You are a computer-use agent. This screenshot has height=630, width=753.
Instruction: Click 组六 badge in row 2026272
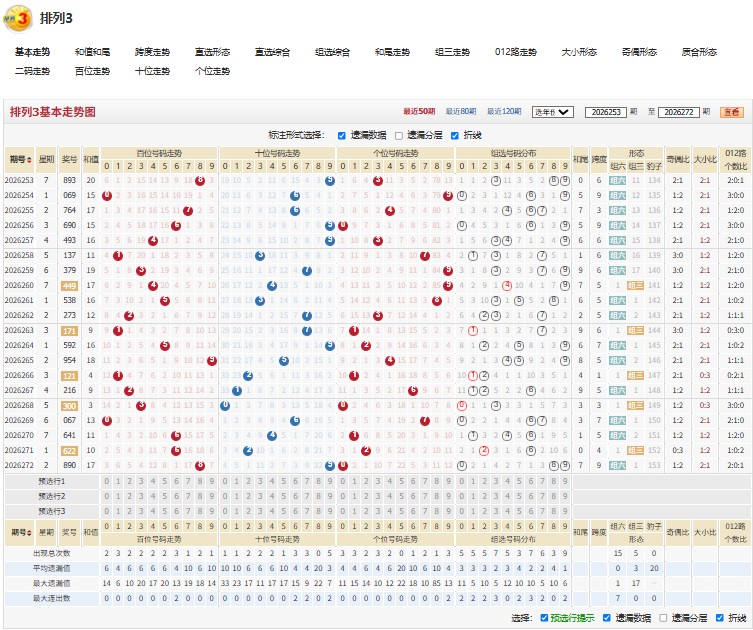tap(617, 465)
